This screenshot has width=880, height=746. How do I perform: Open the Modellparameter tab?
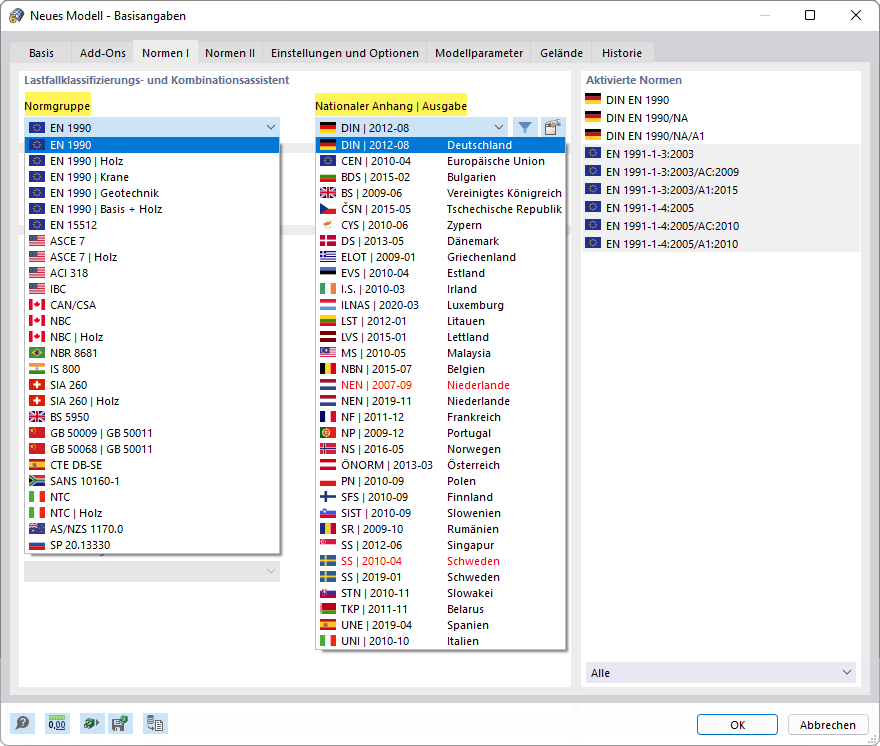tap(479, 53)
